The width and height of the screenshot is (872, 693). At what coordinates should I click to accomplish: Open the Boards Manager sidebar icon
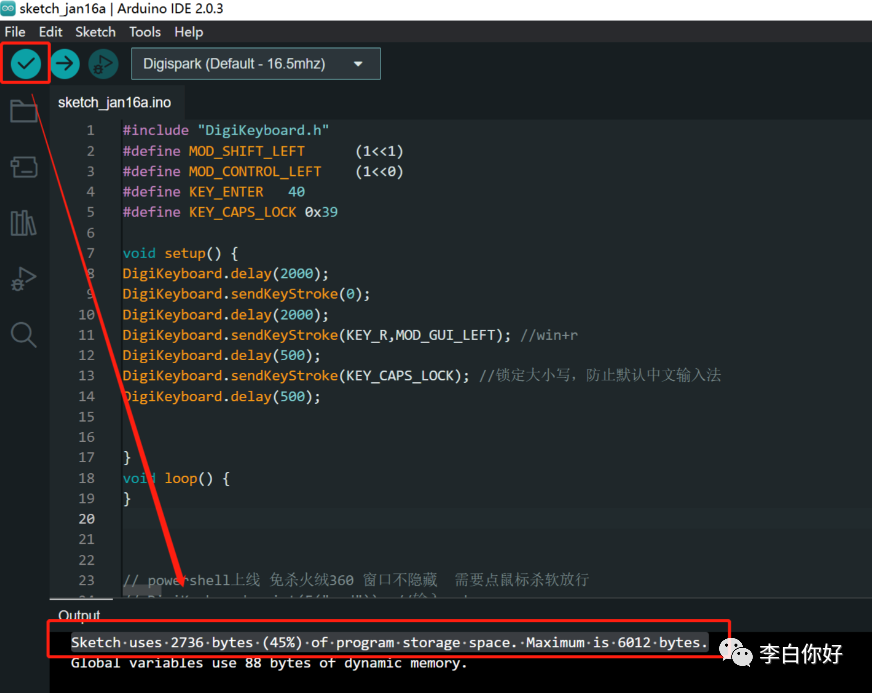coord(23,166)
